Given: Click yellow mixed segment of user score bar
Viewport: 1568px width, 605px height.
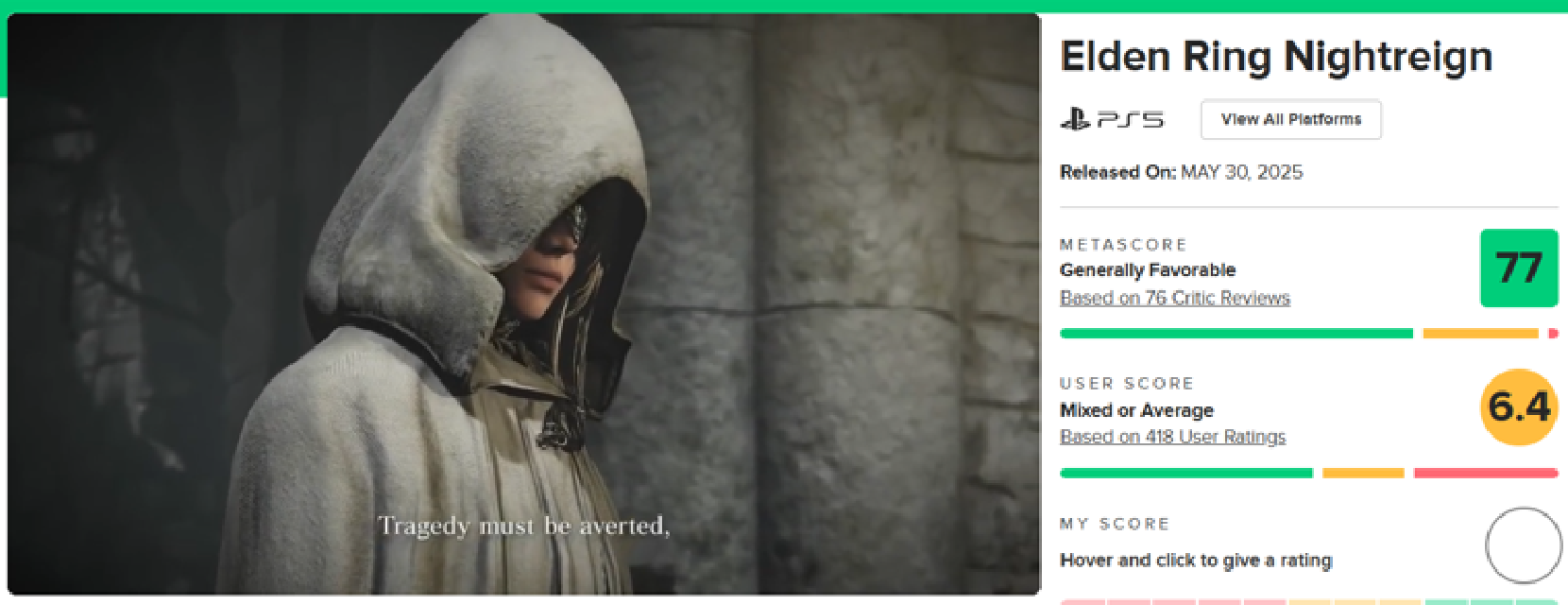Looking at the screenshot, I should tap(1363, 473).
